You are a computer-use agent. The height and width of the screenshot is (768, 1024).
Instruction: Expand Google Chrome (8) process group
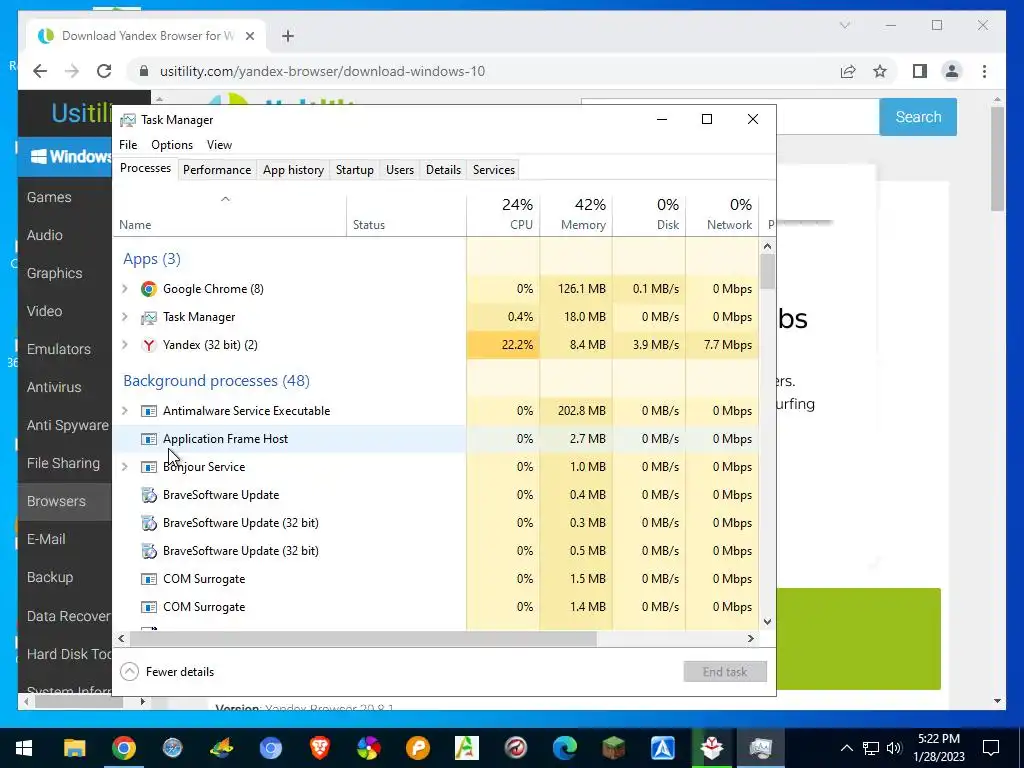[125, 289]
